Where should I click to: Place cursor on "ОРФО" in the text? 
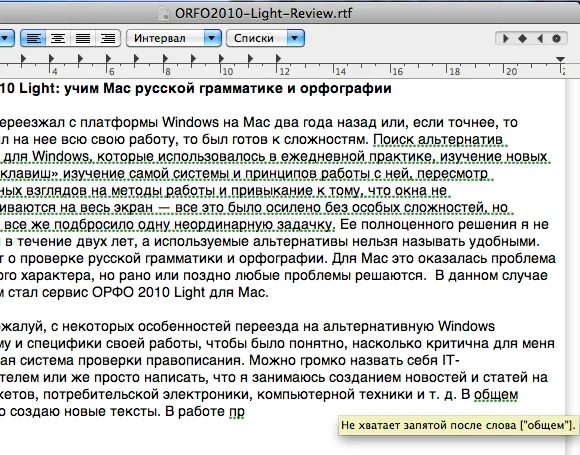click(113, 293)
